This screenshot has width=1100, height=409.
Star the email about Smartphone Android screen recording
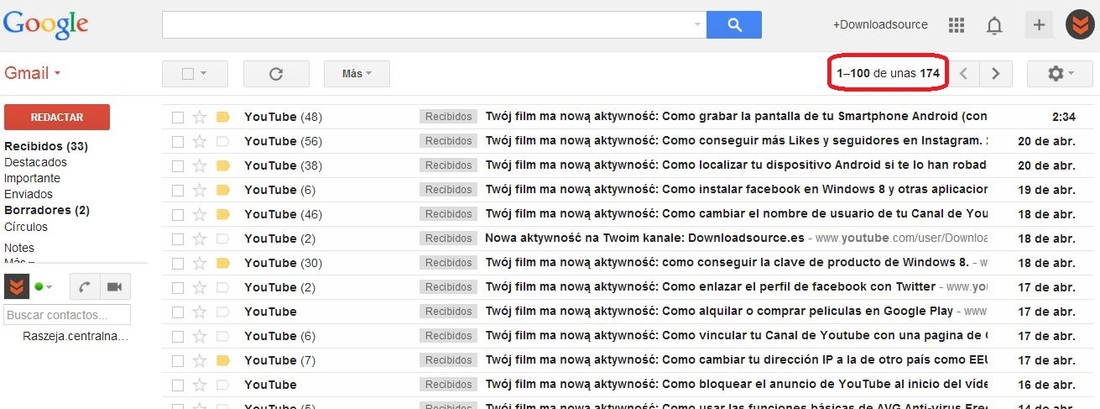[199, 117]
